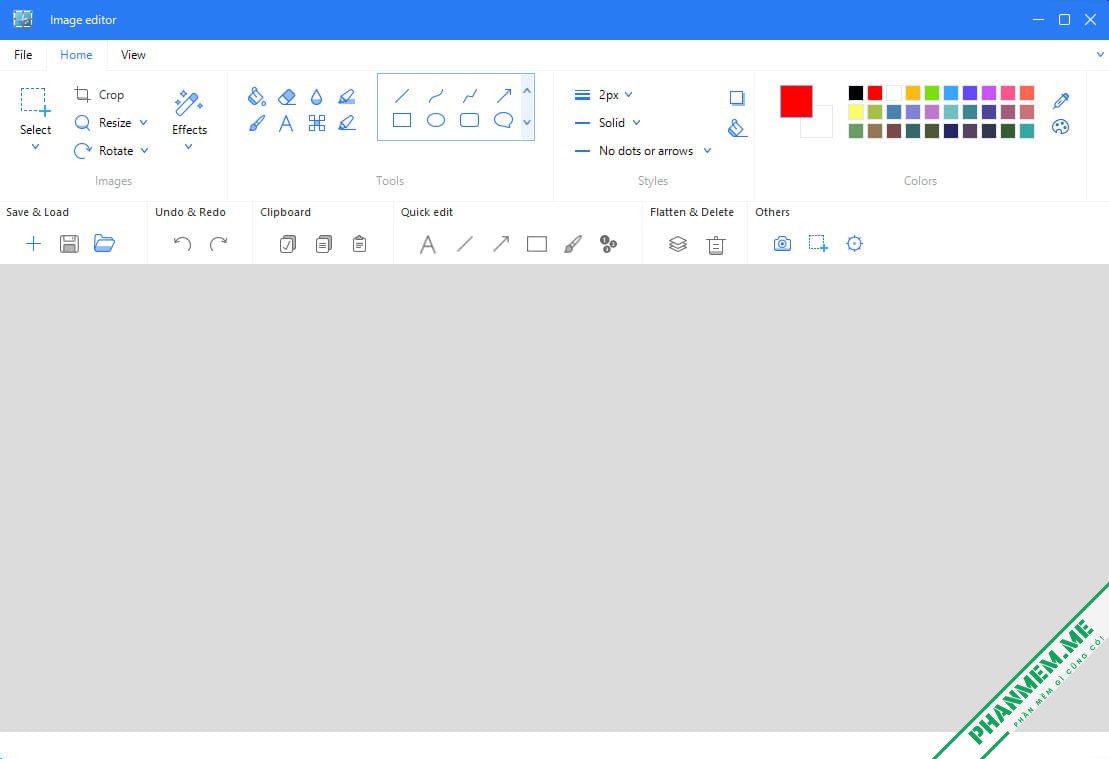The image size is (1109, 759).
Task: Select the paintbrush tool in Tools
Action: pyautogui.click(x=257, y=123)
